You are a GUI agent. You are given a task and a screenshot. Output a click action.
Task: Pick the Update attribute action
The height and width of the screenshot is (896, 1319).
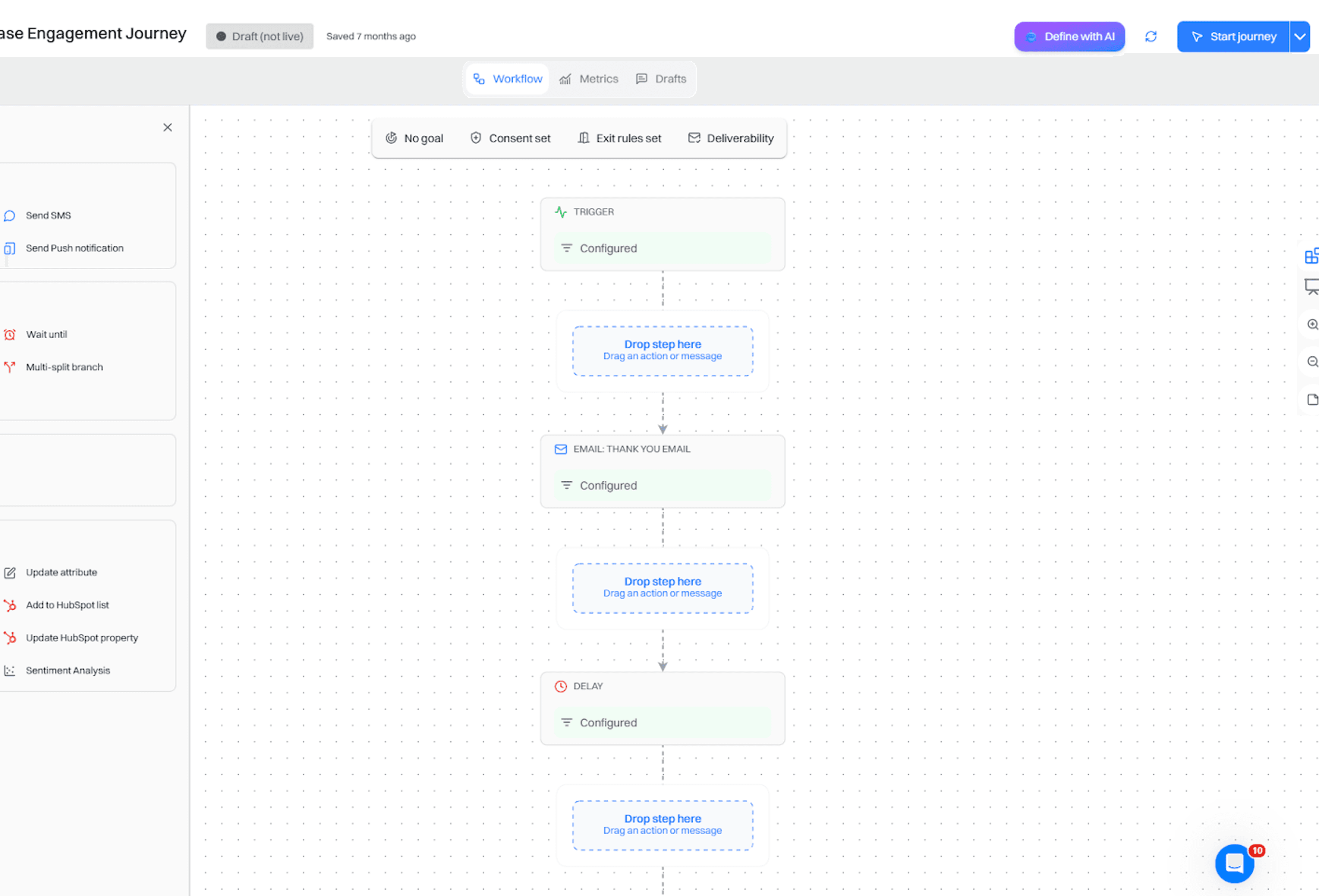[x=61, y=572]
